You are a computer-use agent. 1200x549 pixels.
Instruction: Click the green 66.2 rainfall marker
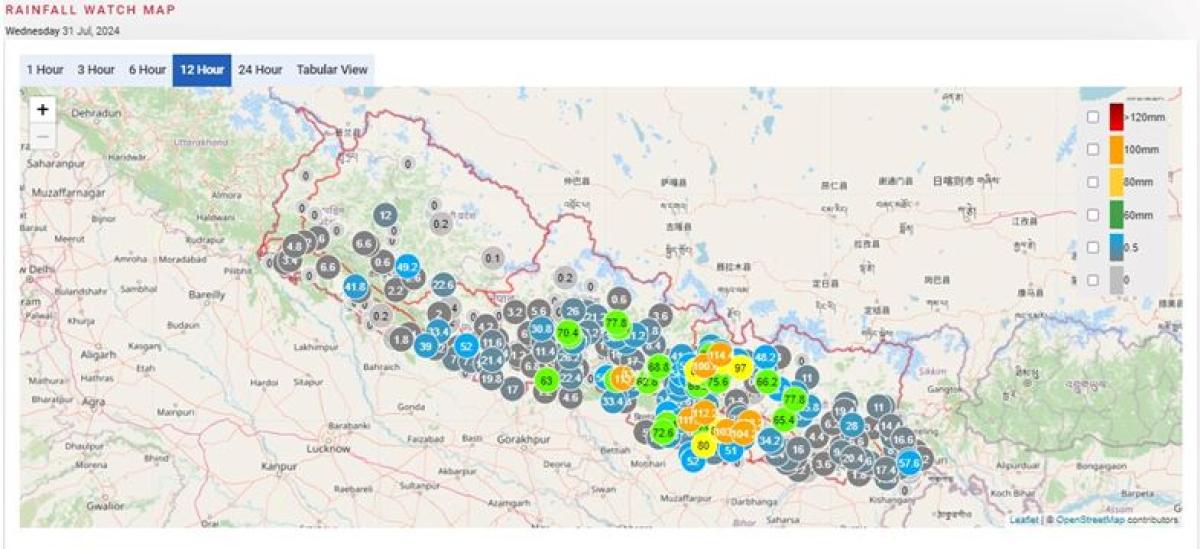click(x=767, y=381)
